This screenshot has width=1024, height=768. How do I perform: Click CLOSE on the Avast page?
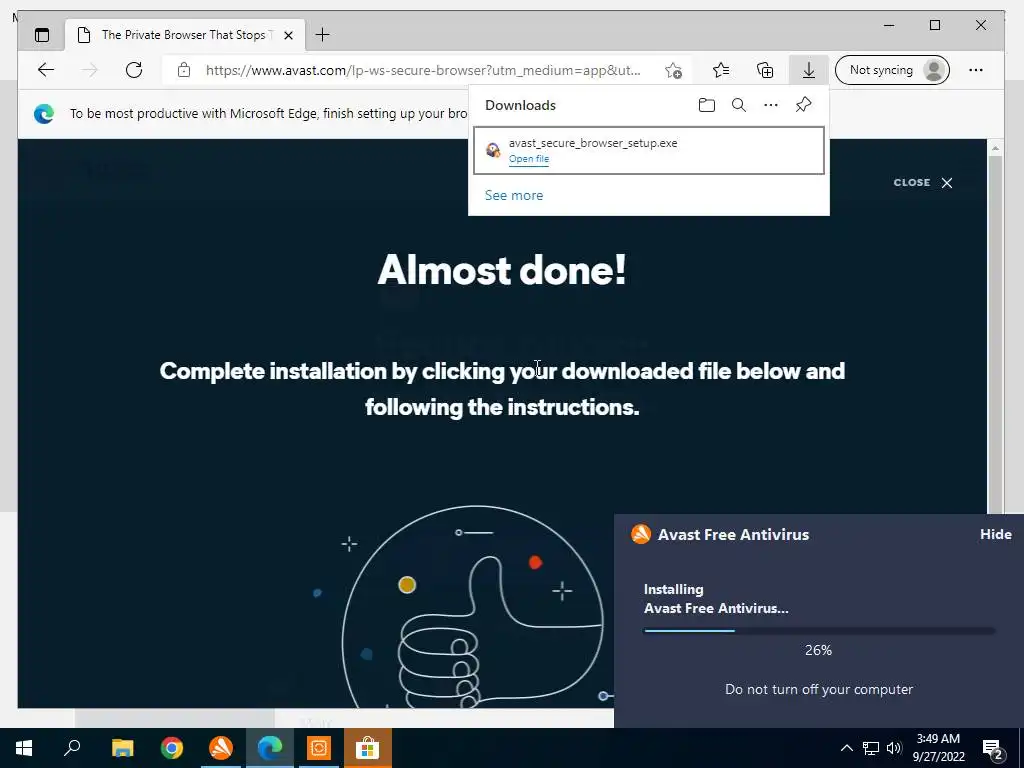(x=923, y=183)
